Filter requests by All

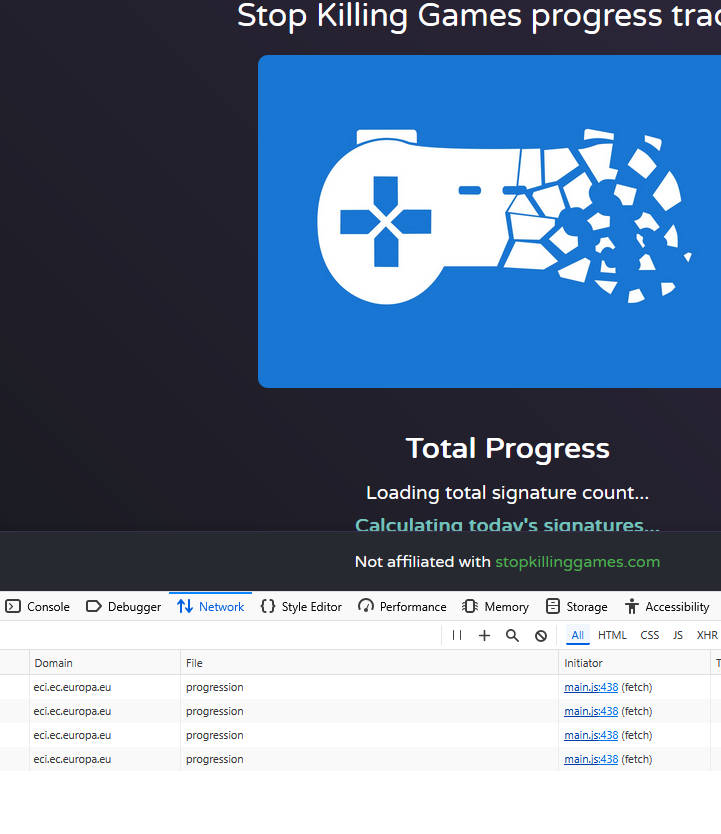point(577,635)
